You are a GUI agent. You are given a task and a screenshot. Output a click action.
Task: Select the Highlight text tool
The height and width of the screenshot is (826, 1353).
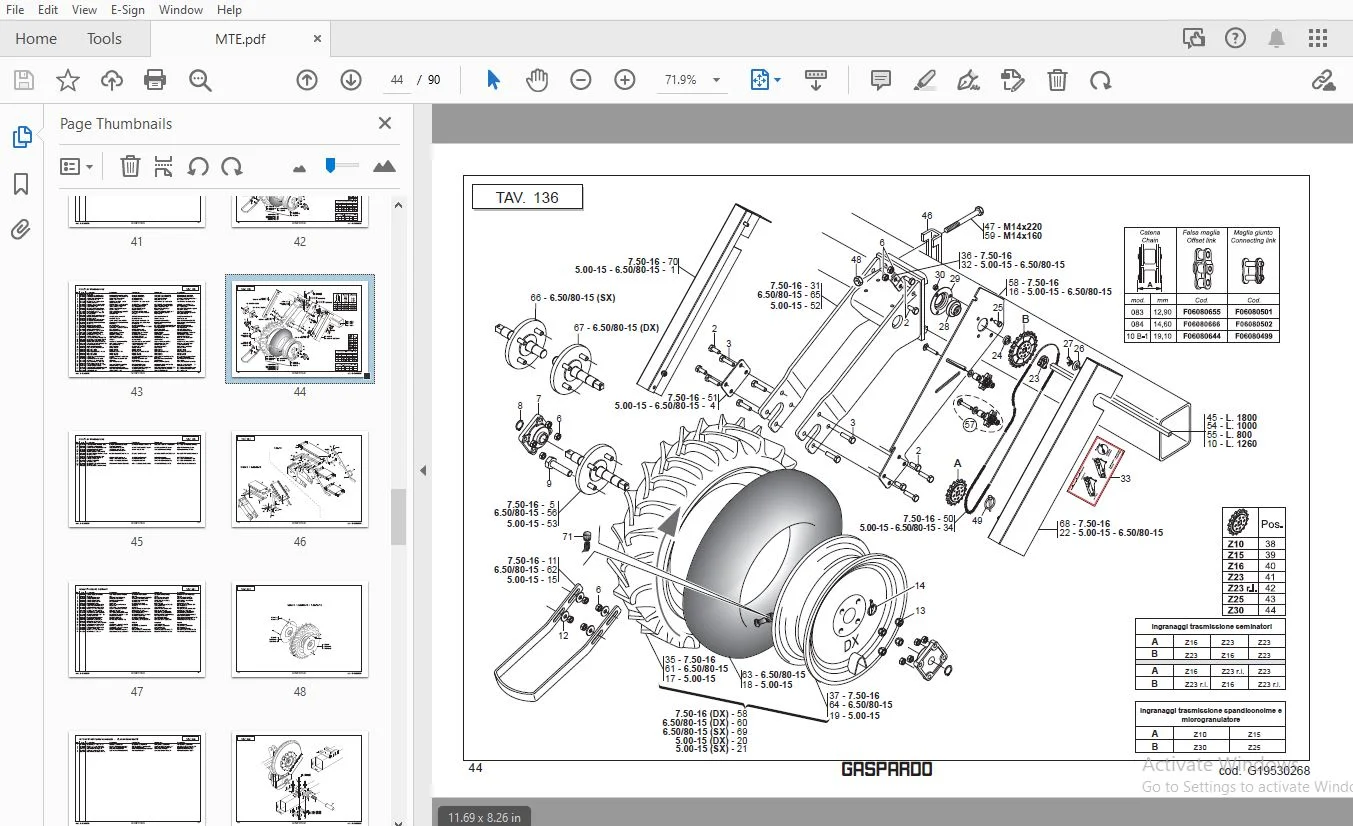925,80
